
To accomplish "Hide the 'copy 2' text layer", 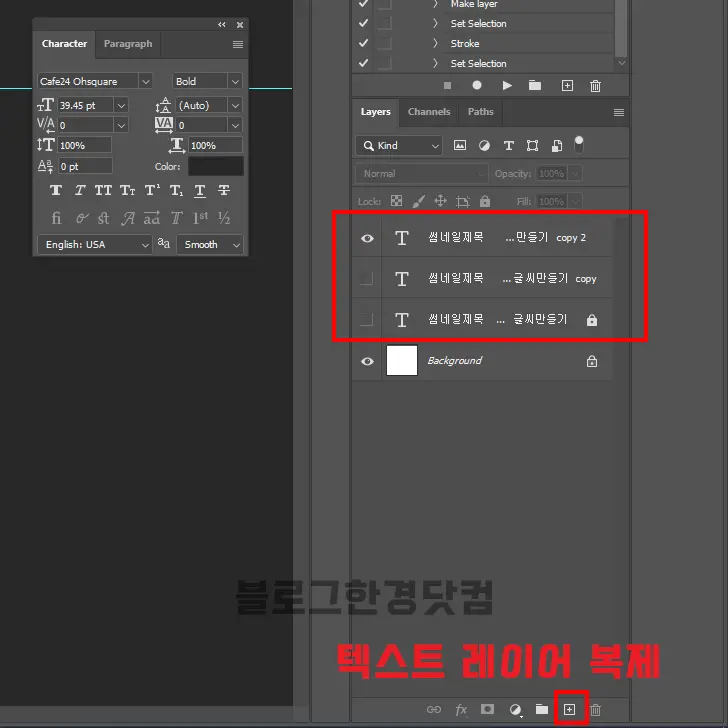I will 367,238.
